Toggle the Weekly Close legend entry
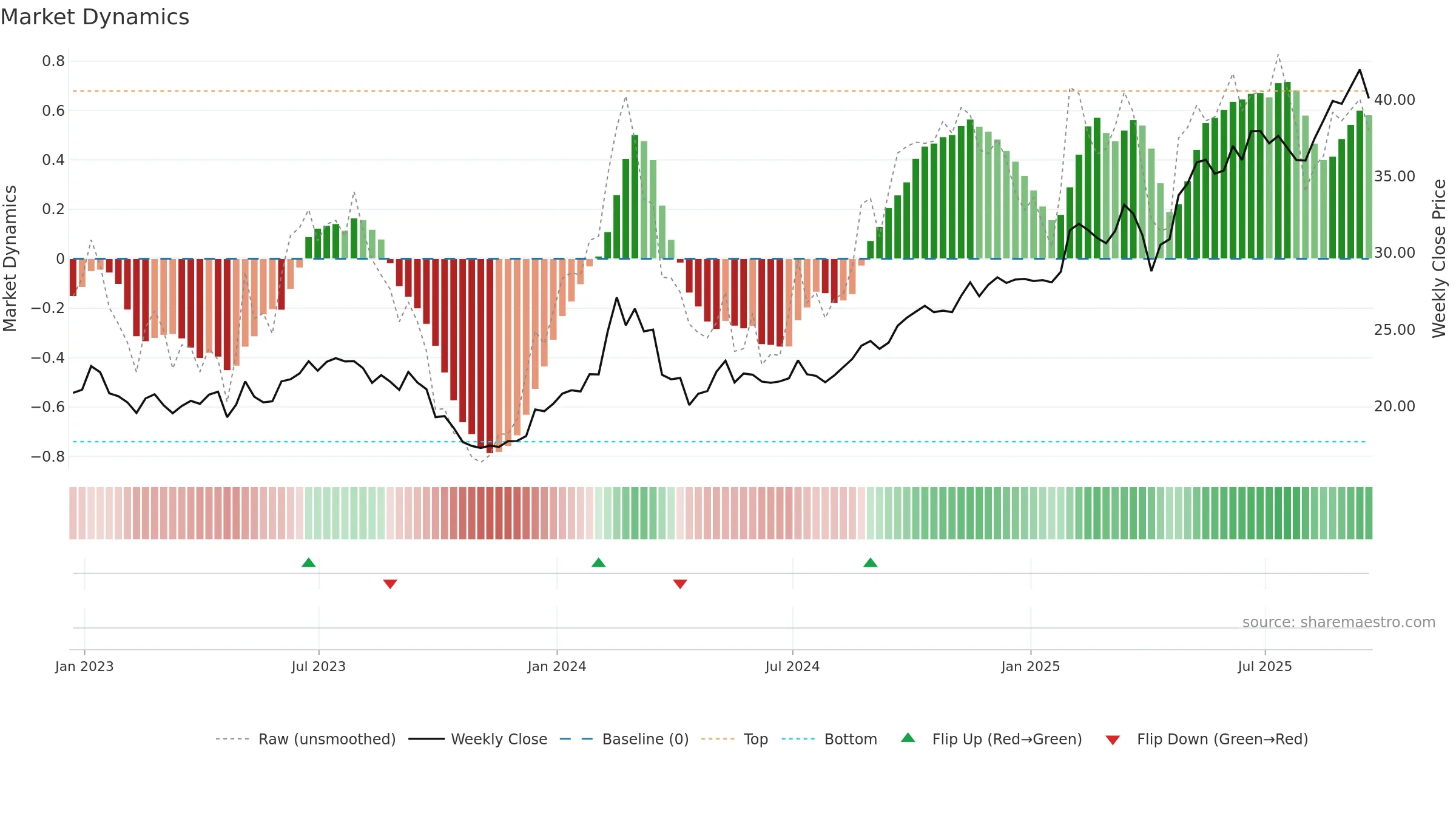The width and height of the screenshot is (1456, 819). 477,739
